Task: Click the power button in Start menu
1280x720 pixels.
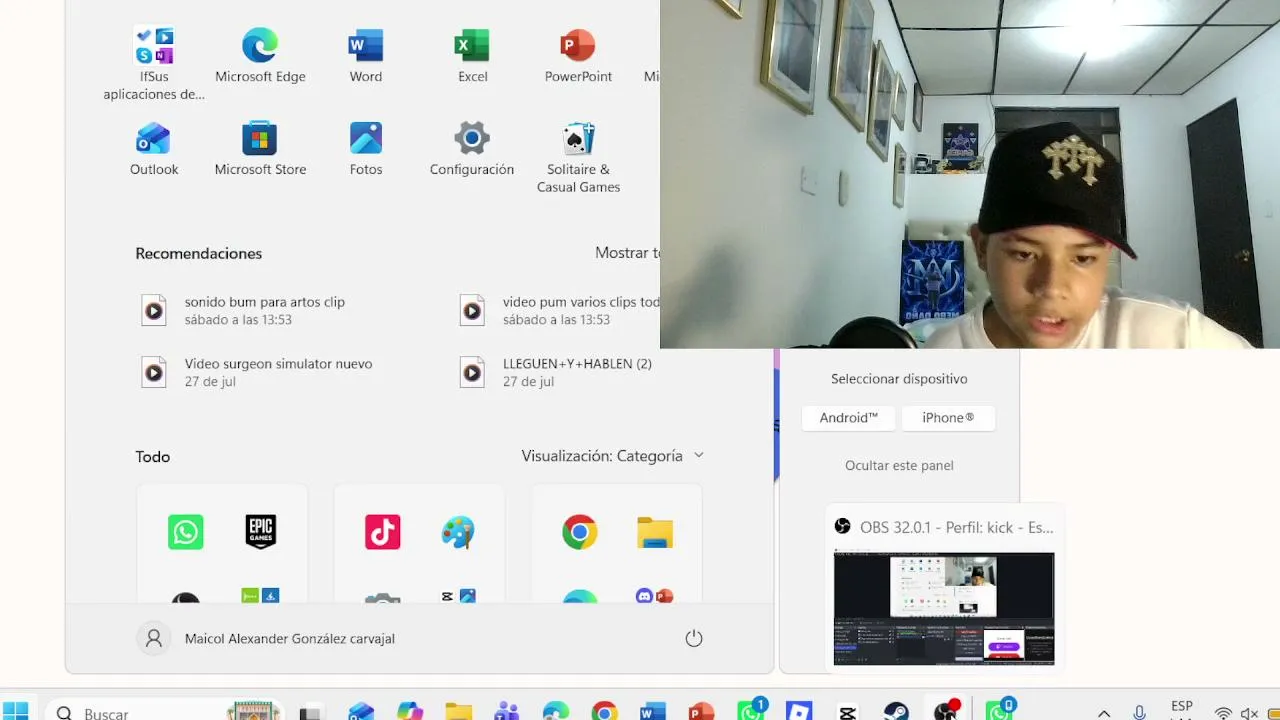Action: tap(694, 638)
